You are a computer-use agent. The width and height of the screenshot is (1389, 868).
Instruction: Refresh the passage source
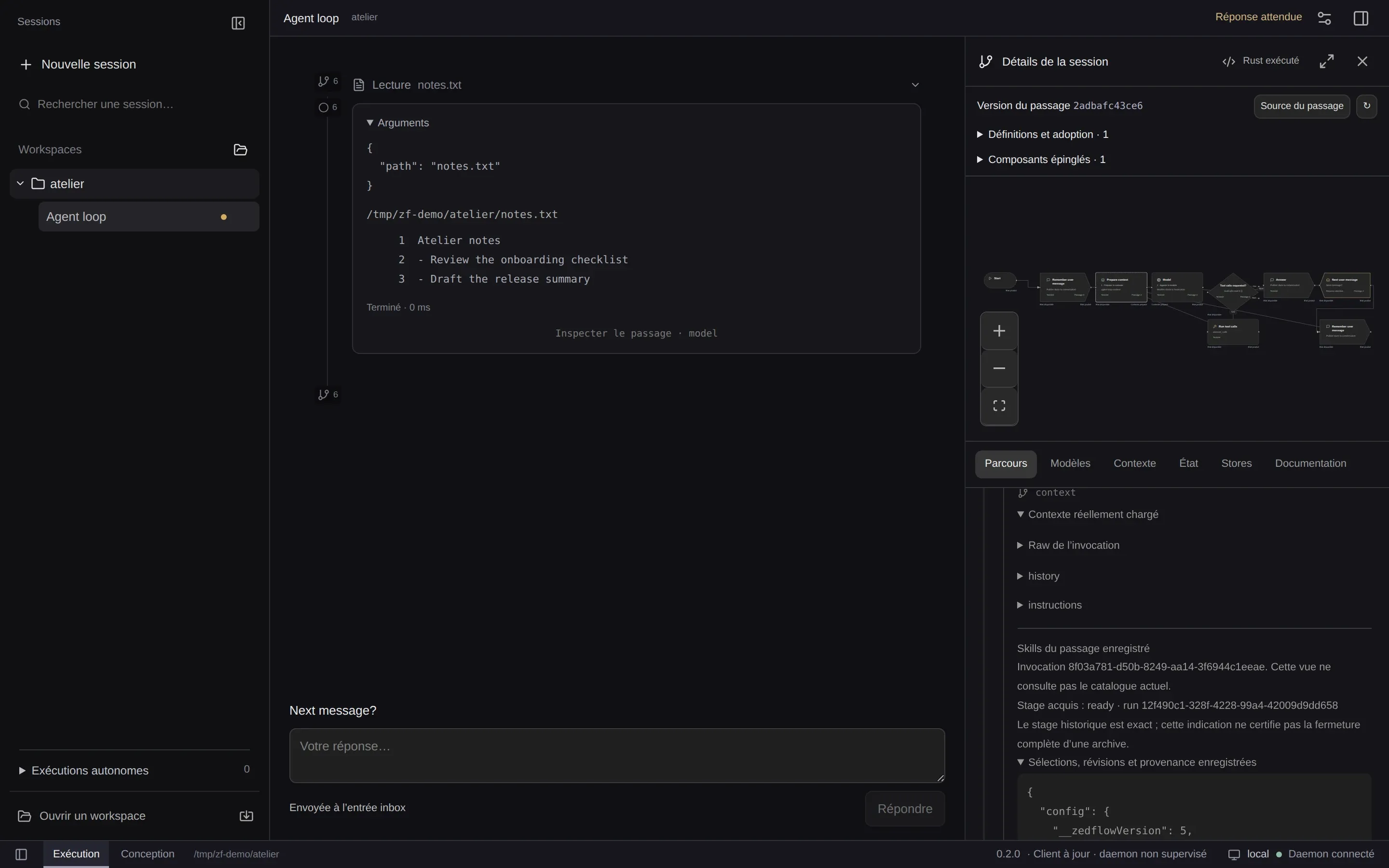coord(1367,106)
